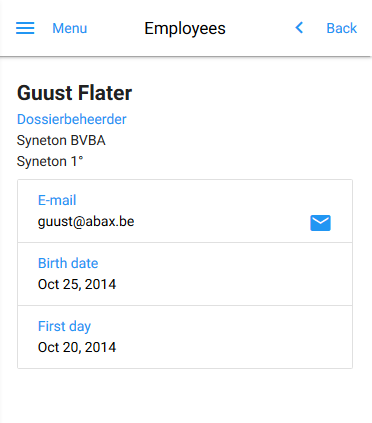
Task: Click the Menu text label
Action: point(70,28)
